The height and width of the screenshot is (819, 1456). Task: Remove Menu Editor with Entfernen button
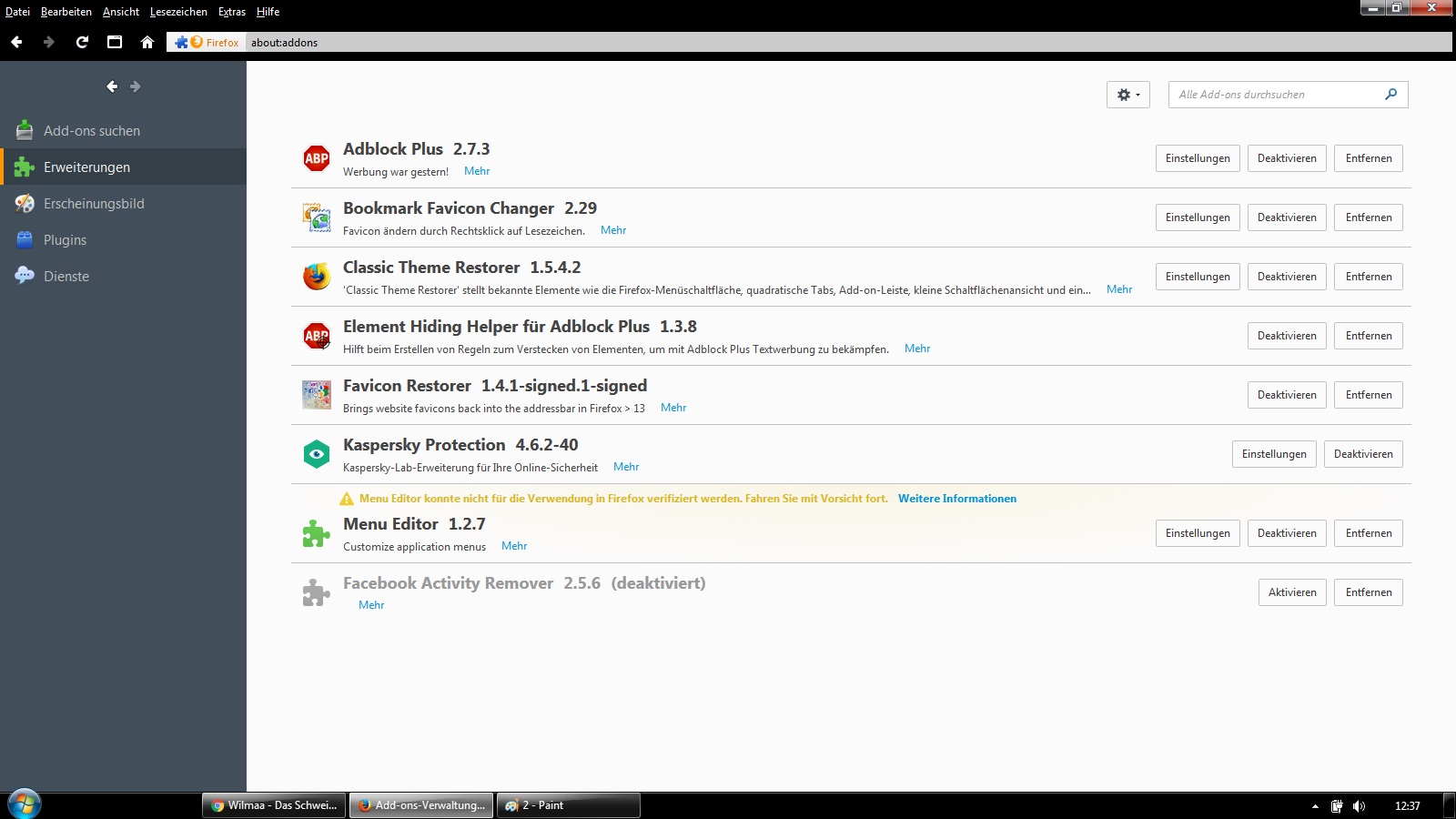click(1369, 533)
